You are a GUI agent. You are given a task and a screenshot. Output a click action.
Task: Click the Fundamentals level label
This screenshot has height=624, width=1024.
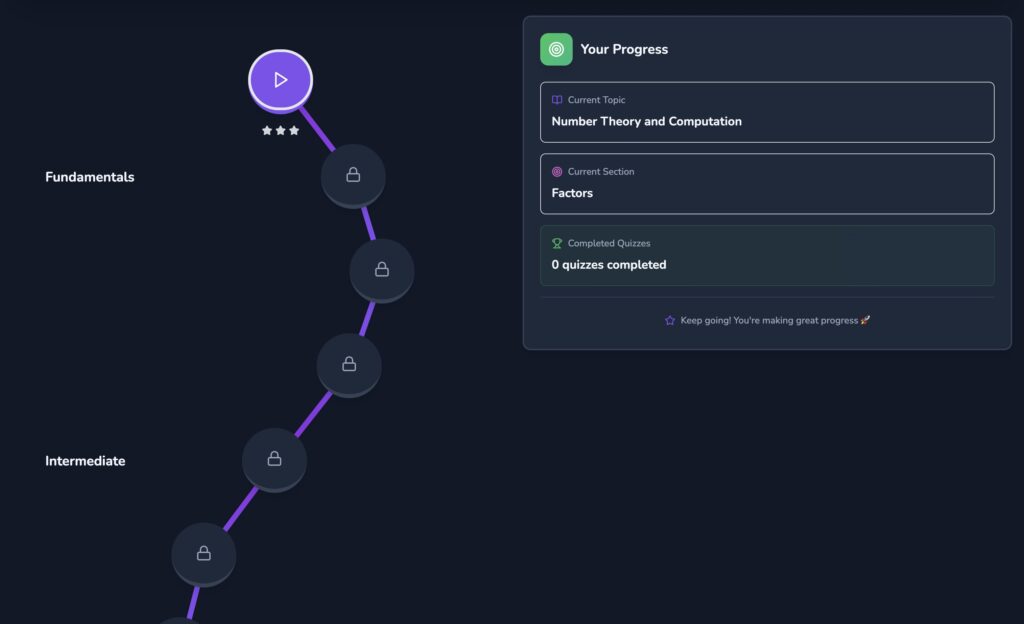pos(90,177)
